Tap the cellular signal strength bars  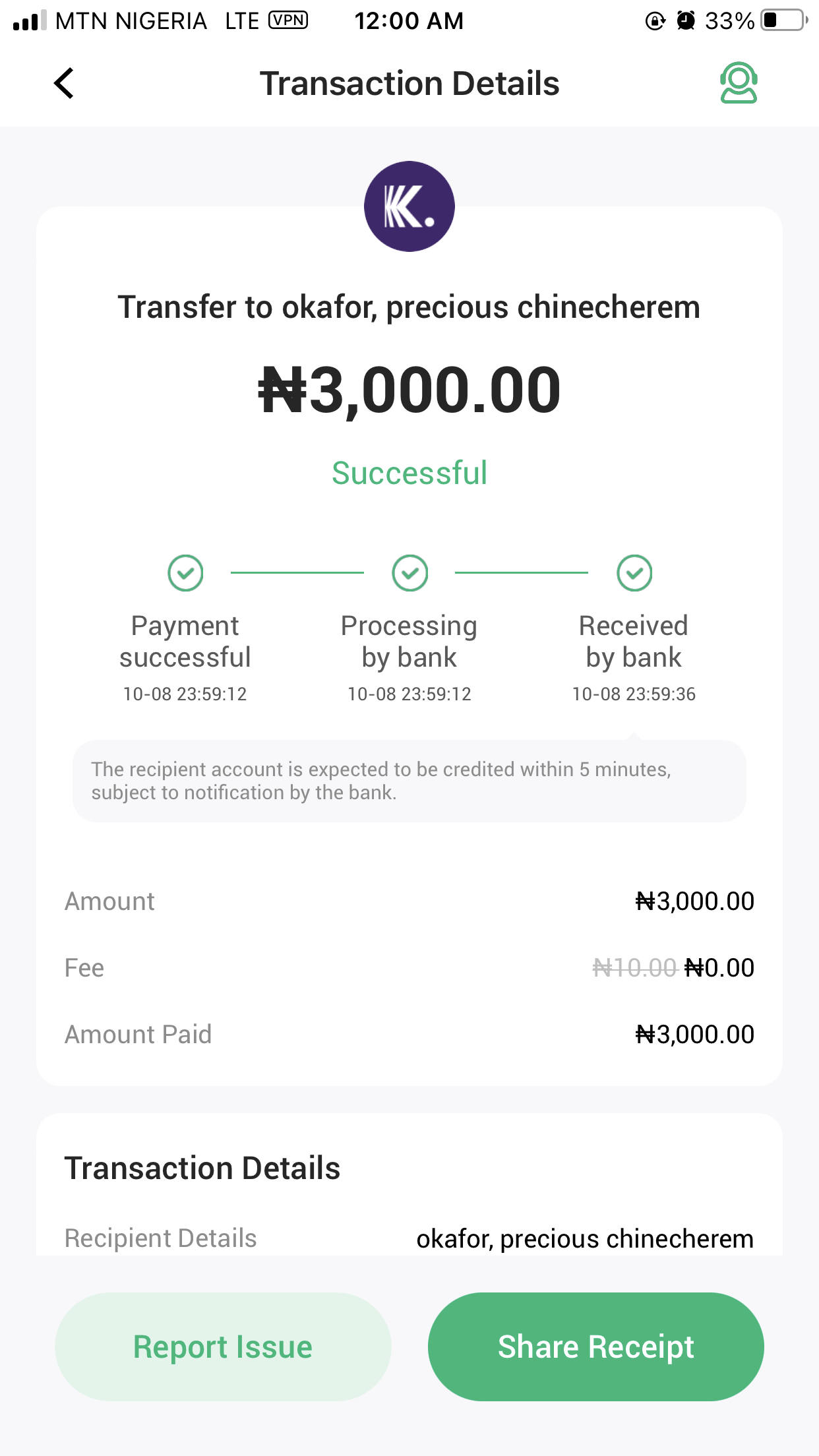point(30,20)
